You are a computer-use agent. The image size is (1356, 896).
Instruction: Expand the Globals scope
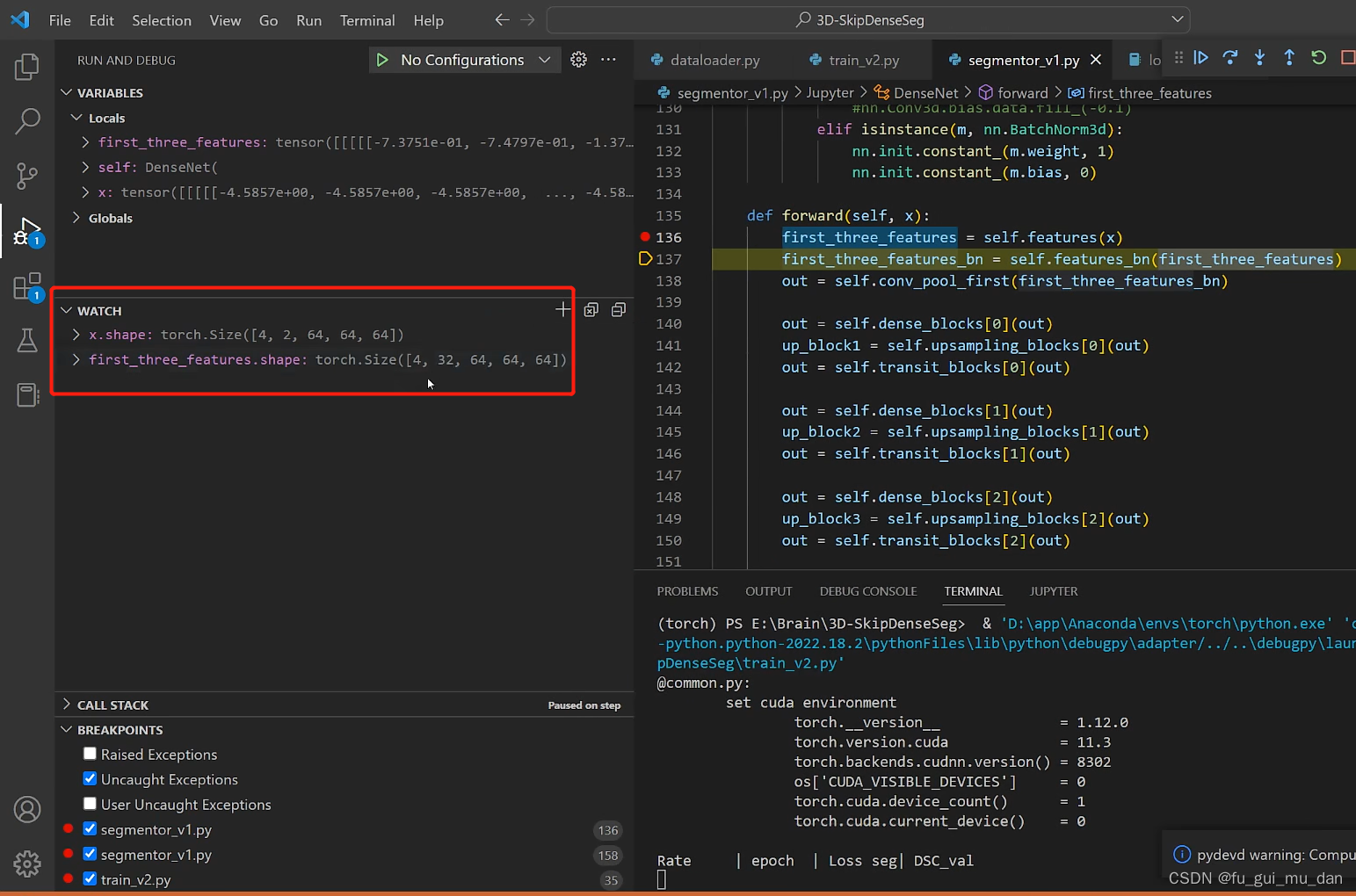click(76, 218)
